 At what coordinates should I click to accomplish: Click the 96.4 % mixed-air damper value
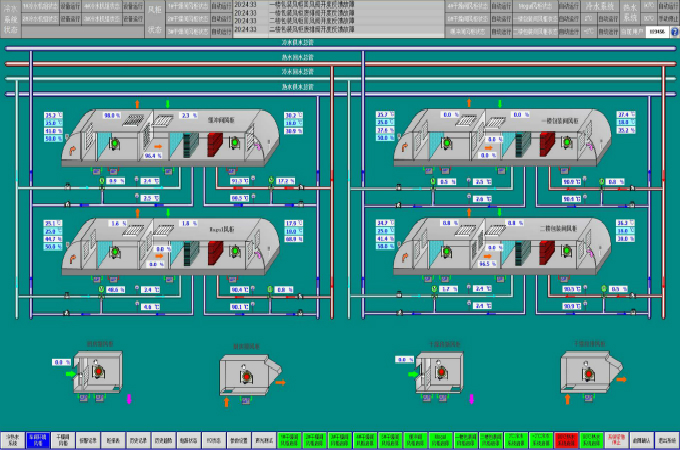point(153,156)
